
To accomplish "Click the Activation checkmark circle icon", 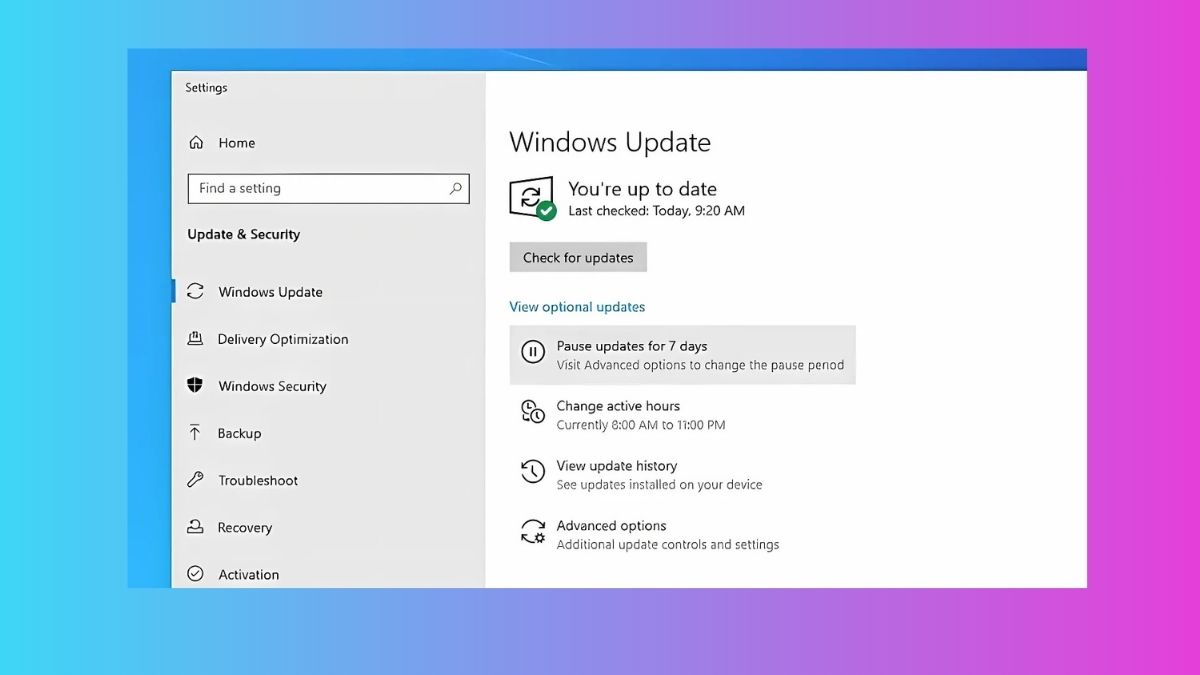I will point(196,574).
